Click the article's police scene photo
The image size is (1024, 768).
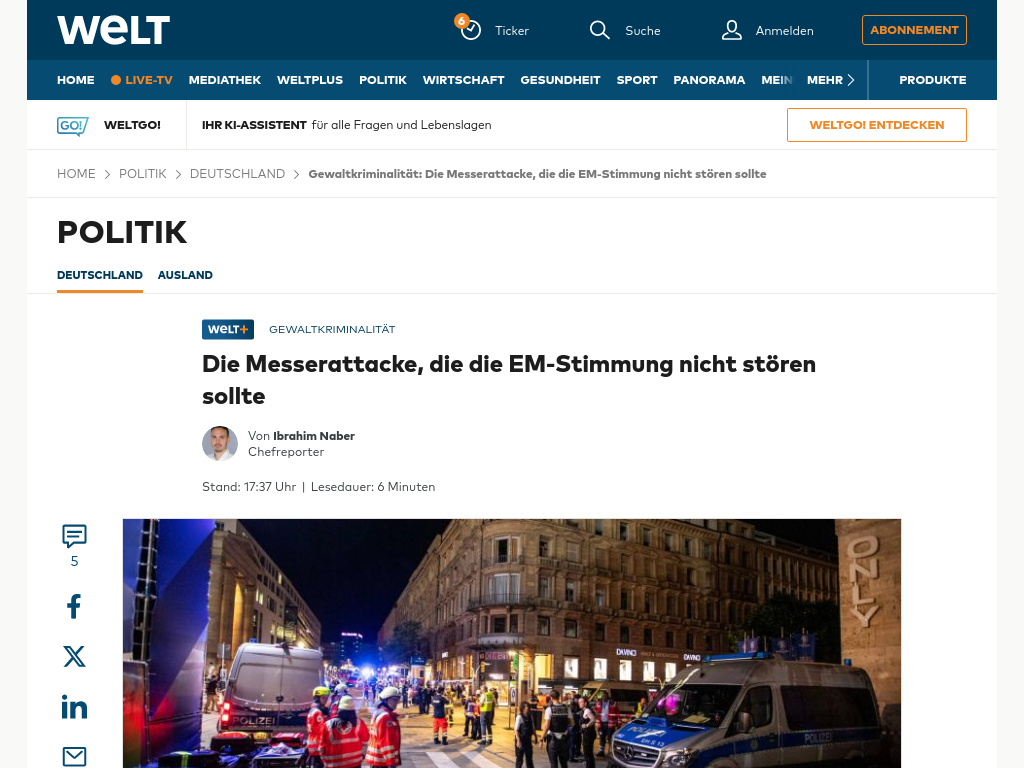click(x=512, y=643)
